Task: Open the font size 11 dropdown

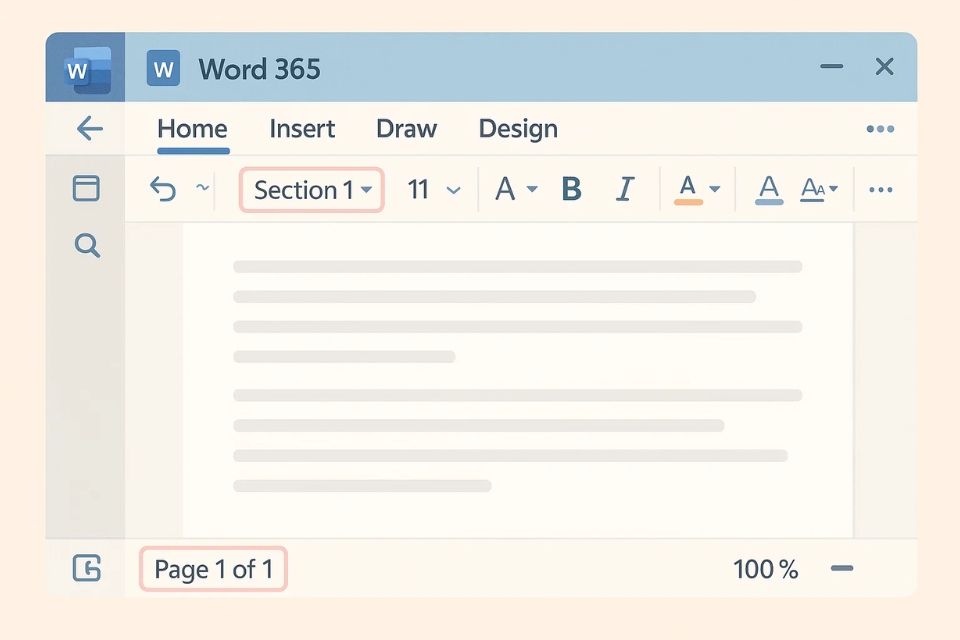Action: pyautogui.click(x=453, y=190)
